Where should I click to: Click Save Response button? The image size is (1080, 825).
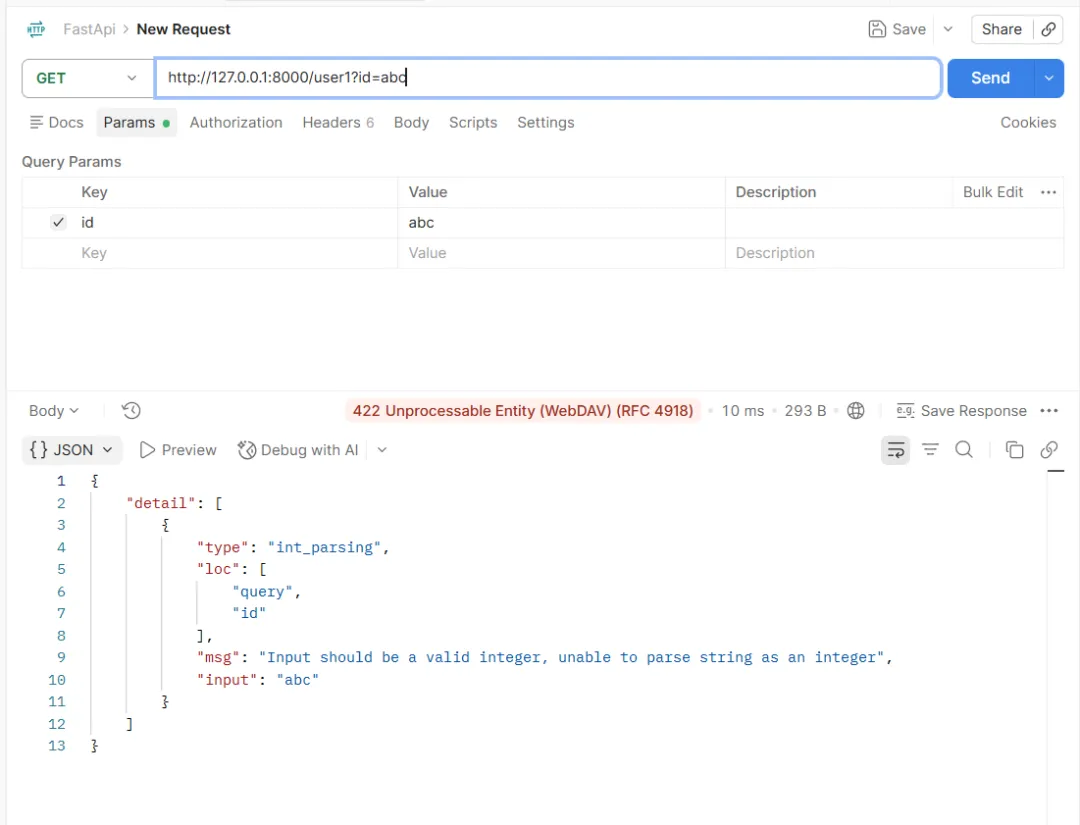962,410
